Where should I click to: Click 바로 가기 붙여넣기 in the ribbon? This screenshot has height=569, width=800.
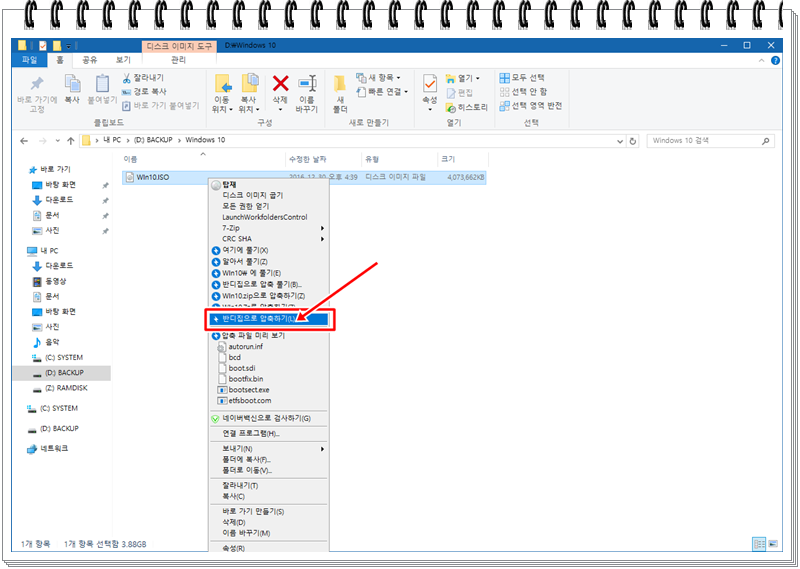tap(161, 106)
